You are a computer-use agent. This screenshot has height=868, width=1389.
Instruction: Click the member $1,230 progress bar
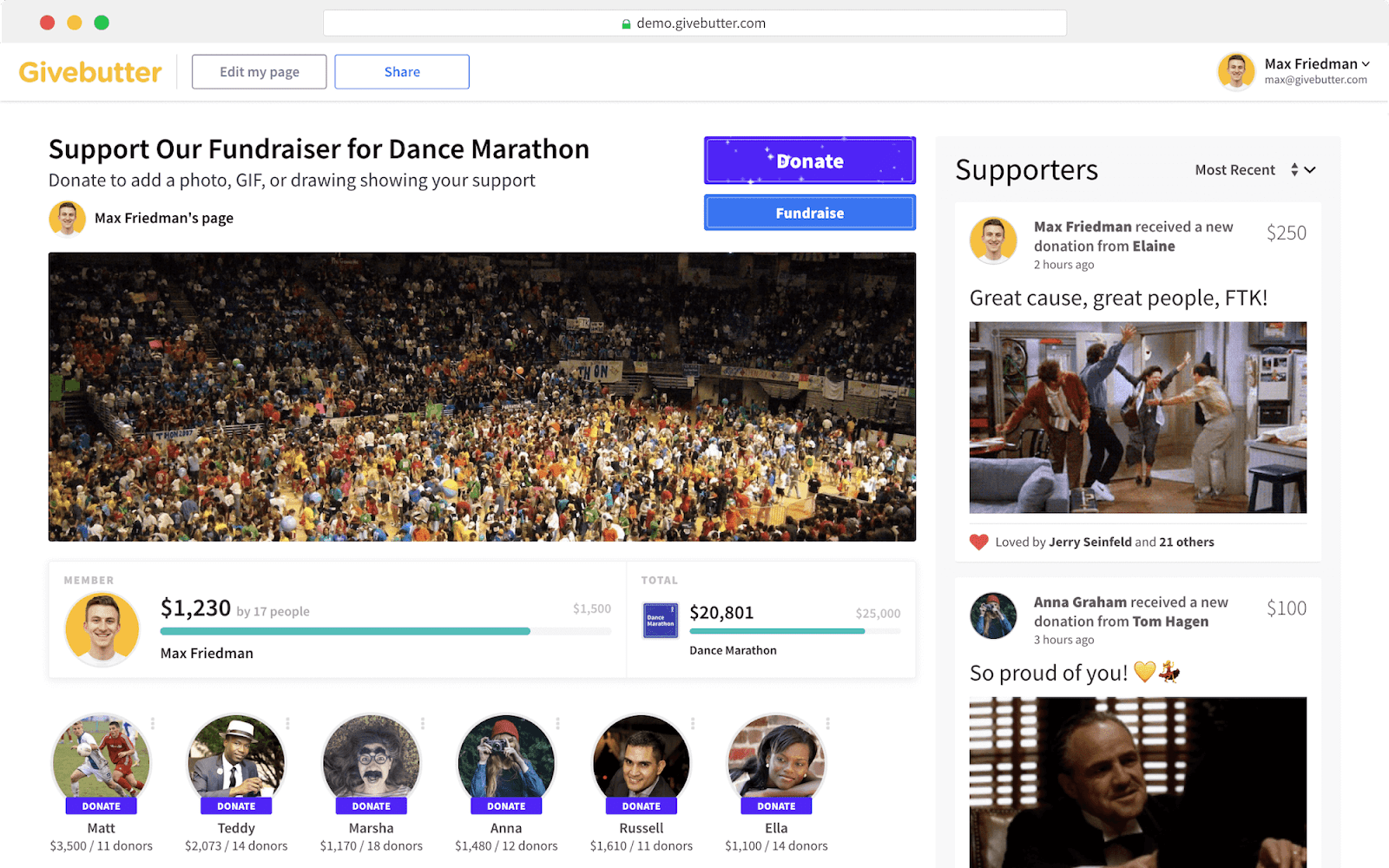[x=385, y=631]
